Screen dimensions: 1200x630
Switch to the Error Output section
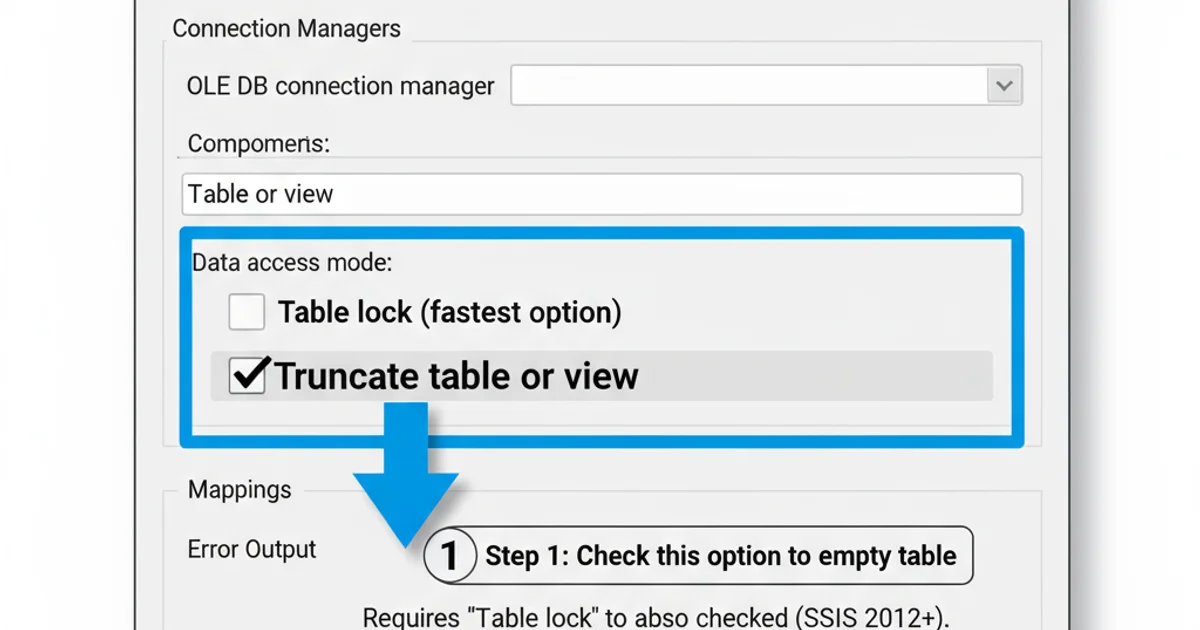(x=250, y=549)
